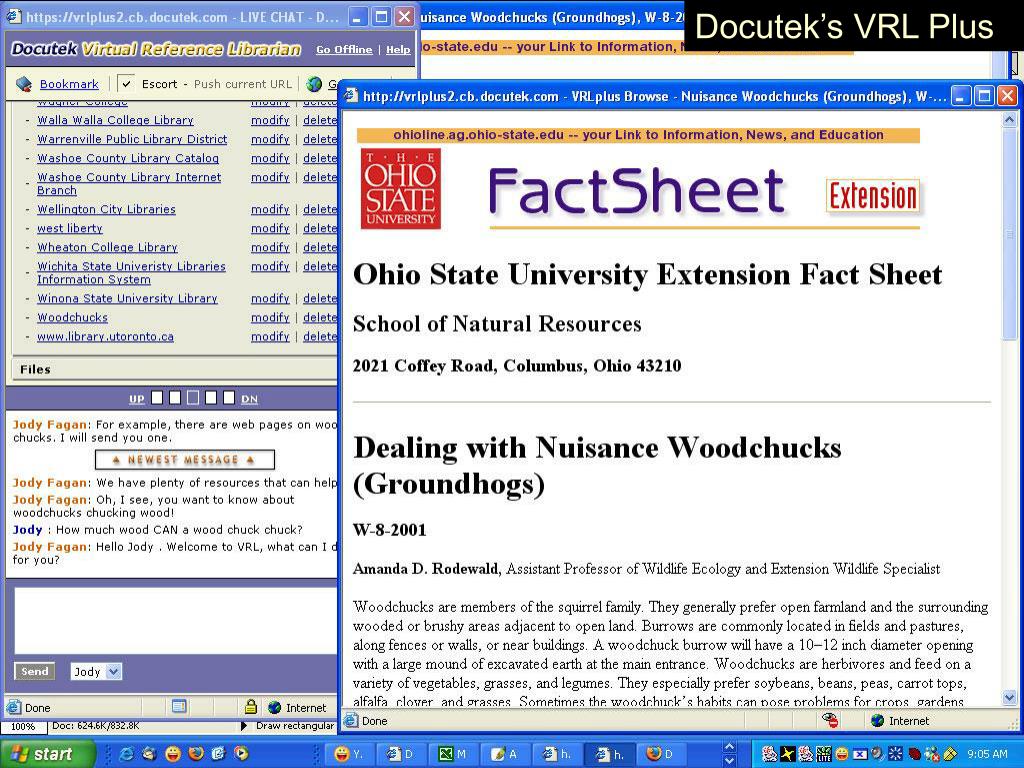The width and height of the screenshot is (1024, 768).
Task: Open Warrenville Public Library District link
Action: 132,139
